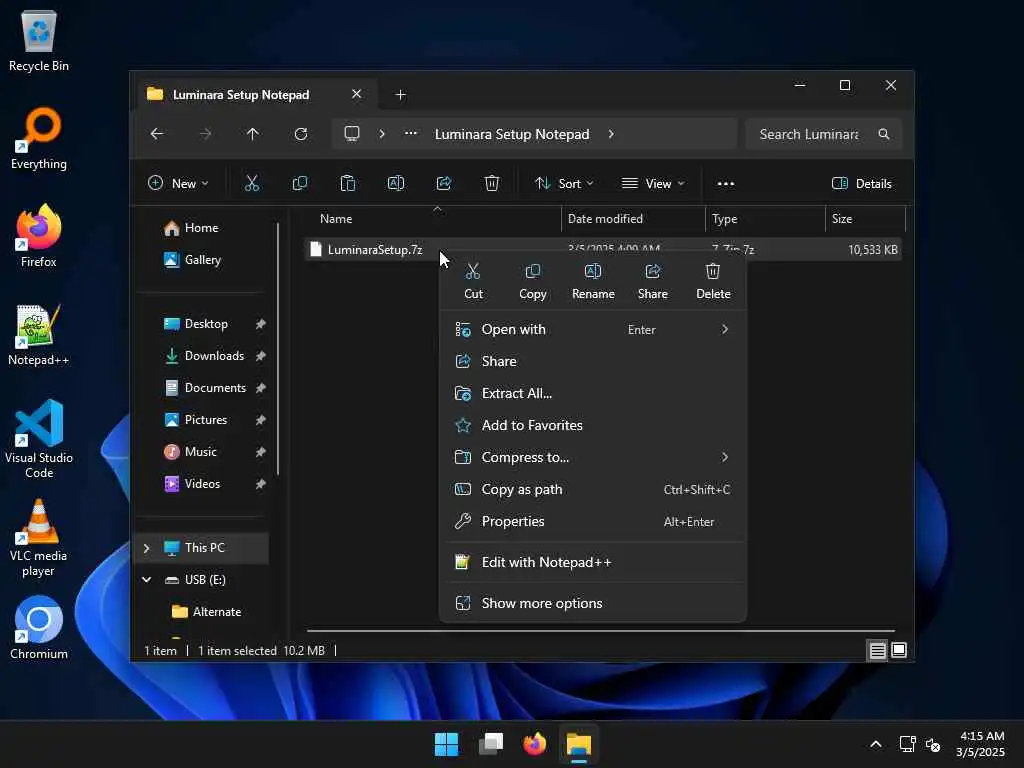
Task: Expand Compress to submenu
Action: tap(724, 457)
